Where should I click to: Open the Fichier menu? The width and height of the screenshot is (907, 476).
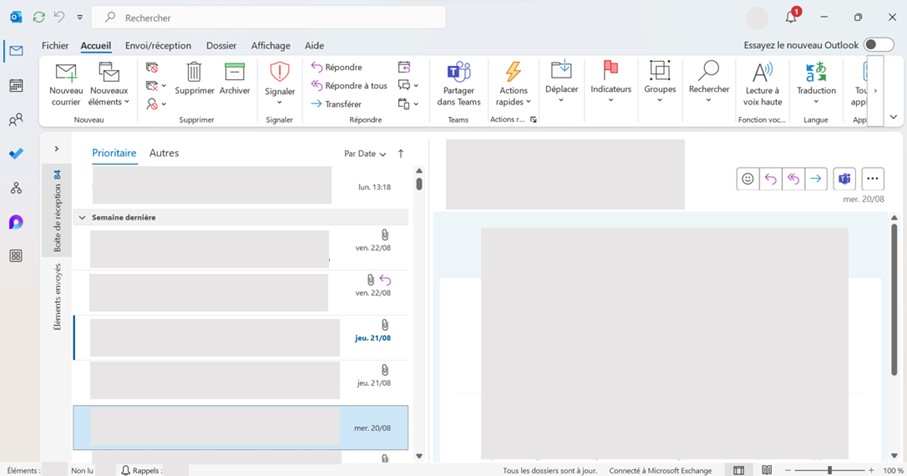(55, 45)
